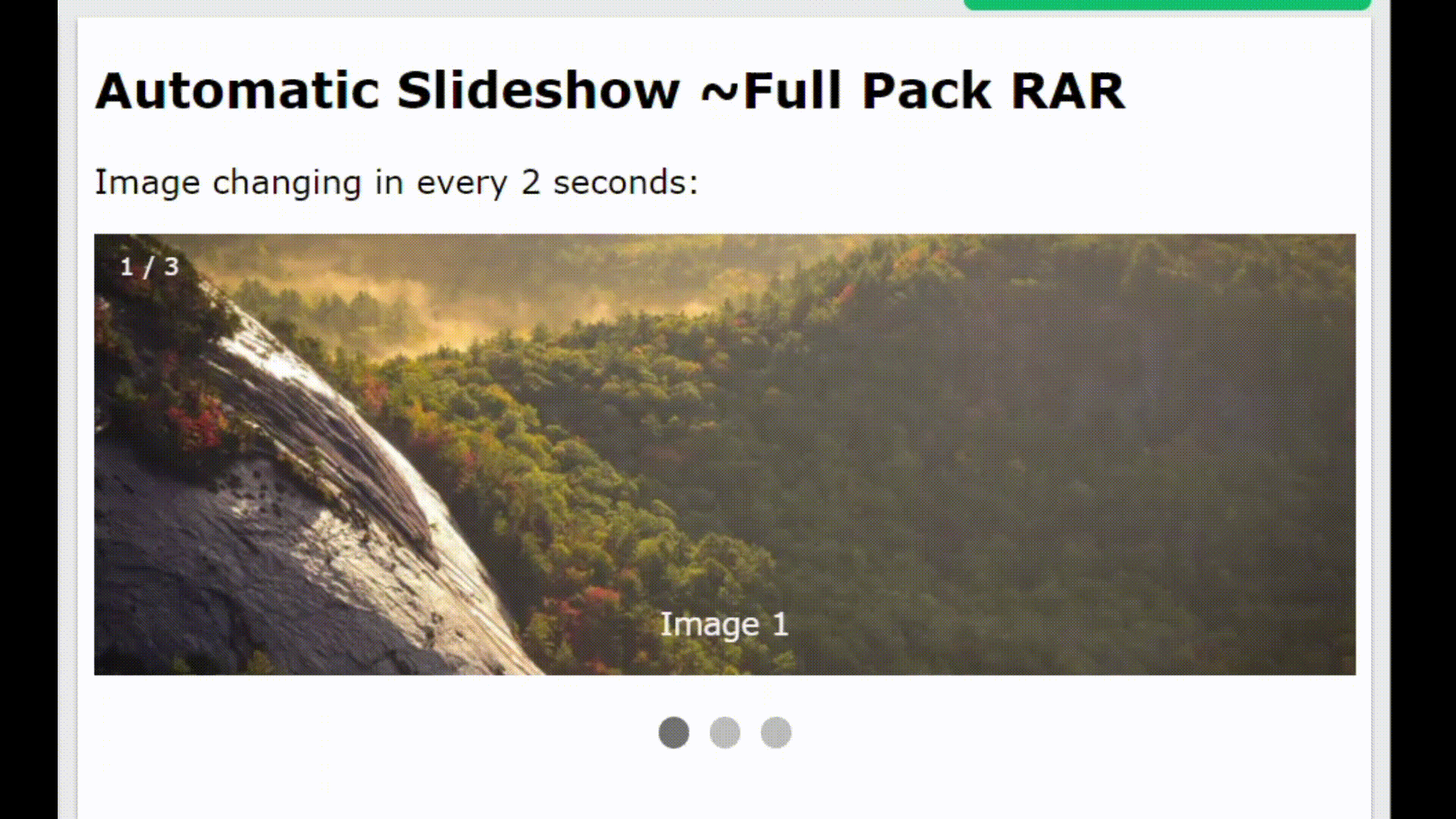
Task: Click the word "seconds:" in the description
Action: click(626, 183)
